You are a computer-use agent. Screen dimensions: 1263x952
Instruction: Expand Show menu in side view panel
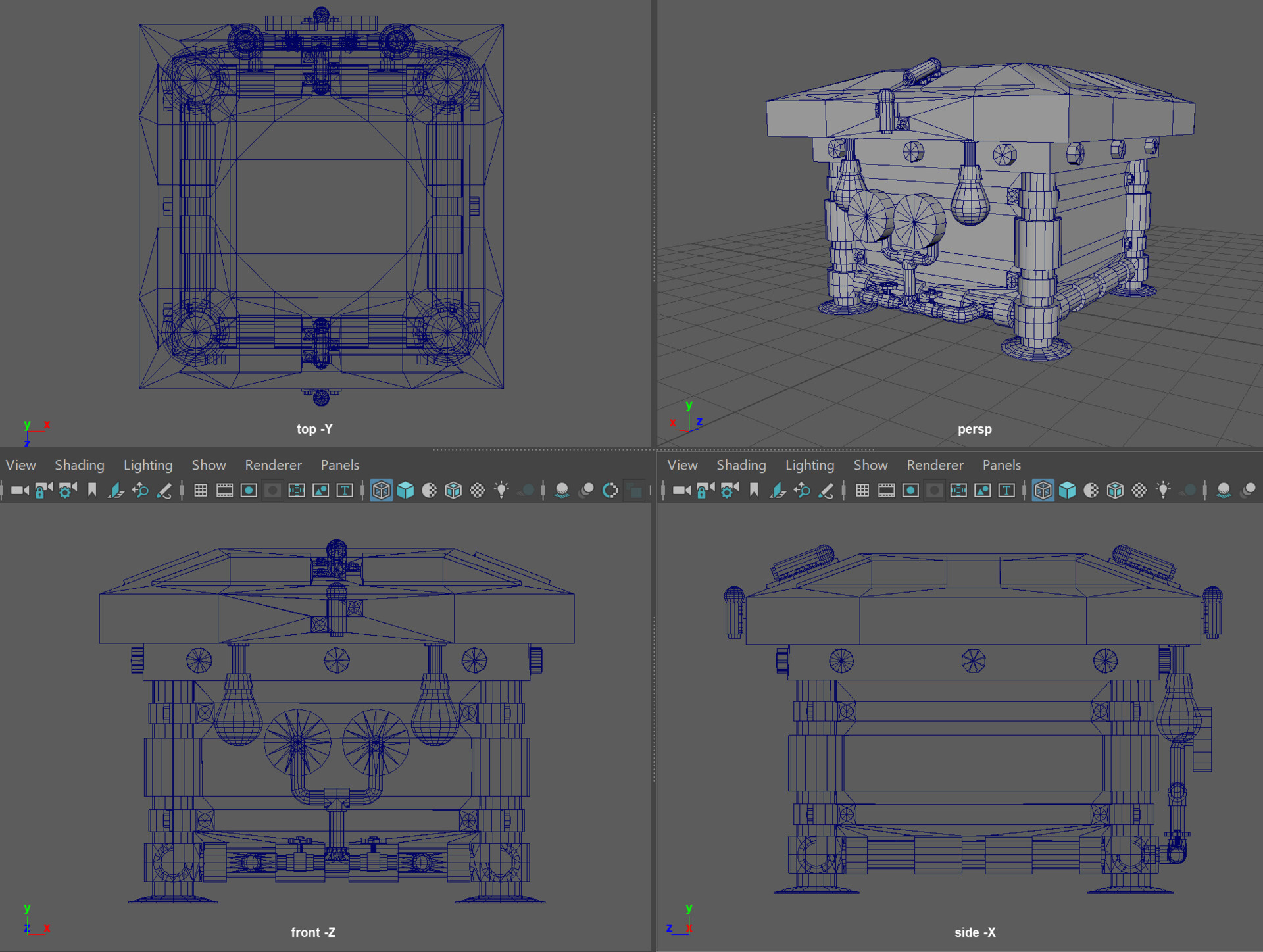tap(870, 465)
